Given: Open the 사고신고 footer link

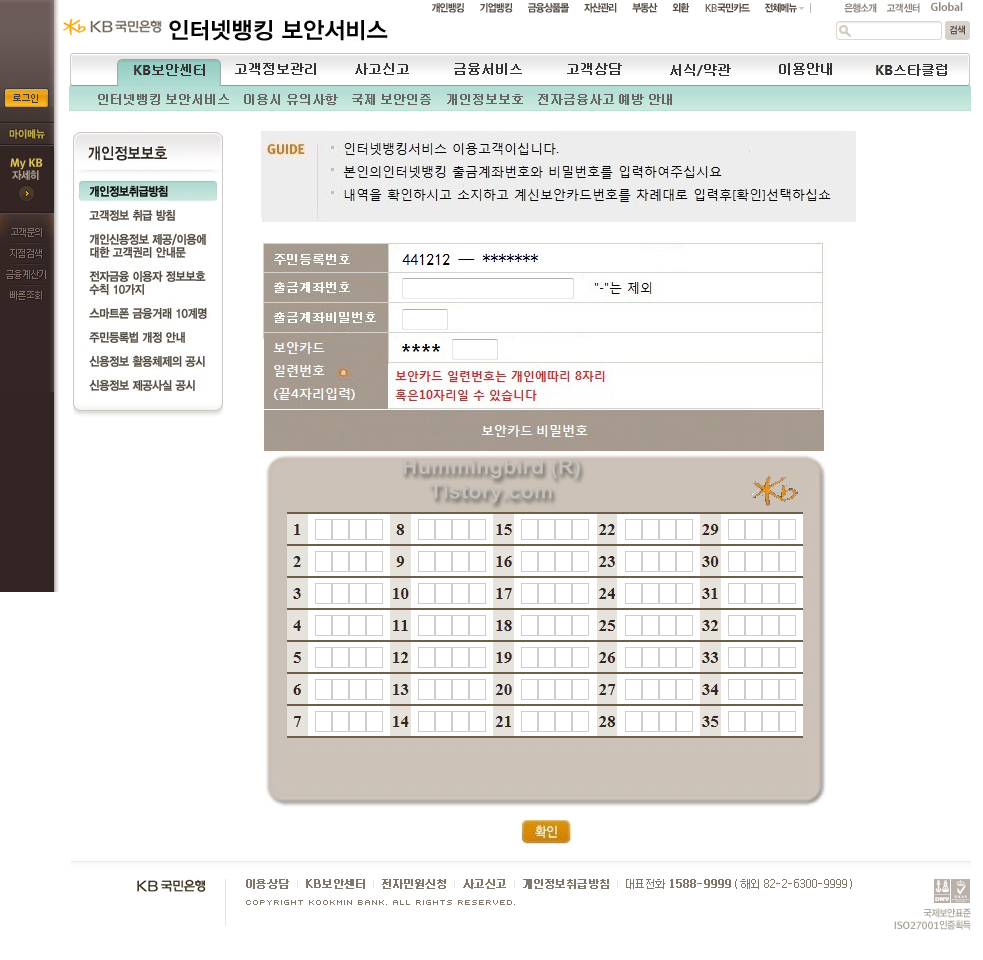Looking at the screenshot, I should pos(485,884).
